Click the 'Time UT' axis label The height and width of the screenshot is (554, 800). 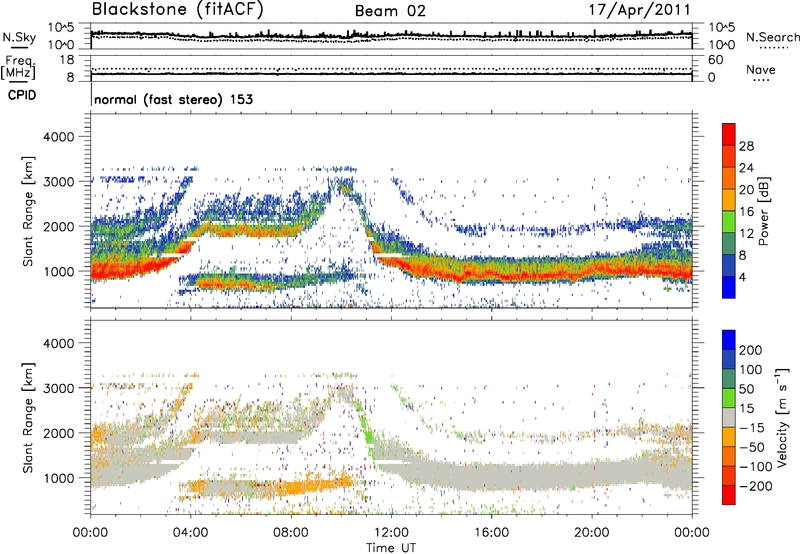coord(391,548)
